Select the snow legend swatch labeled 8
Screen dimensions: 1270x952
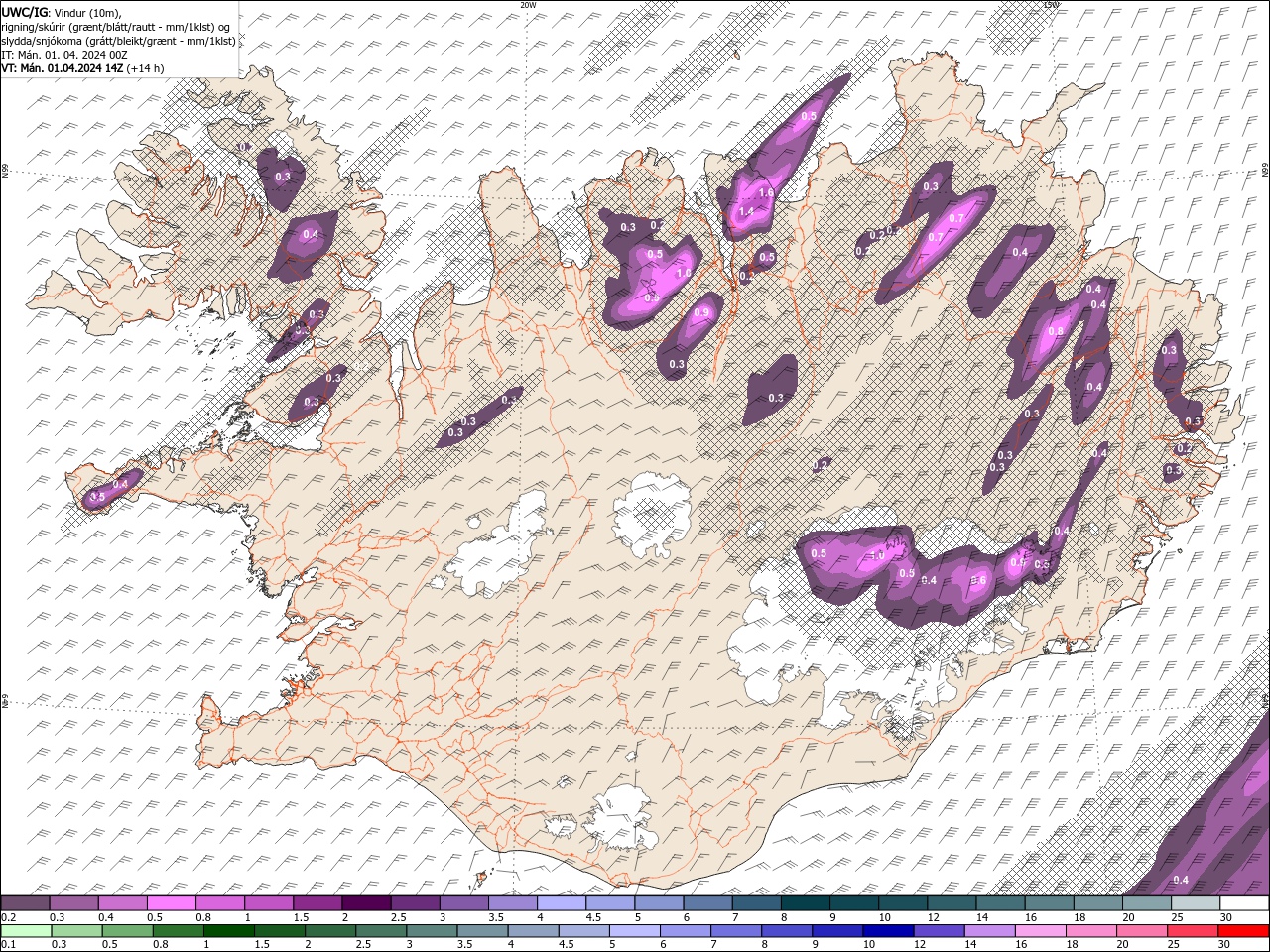[806, 903]
